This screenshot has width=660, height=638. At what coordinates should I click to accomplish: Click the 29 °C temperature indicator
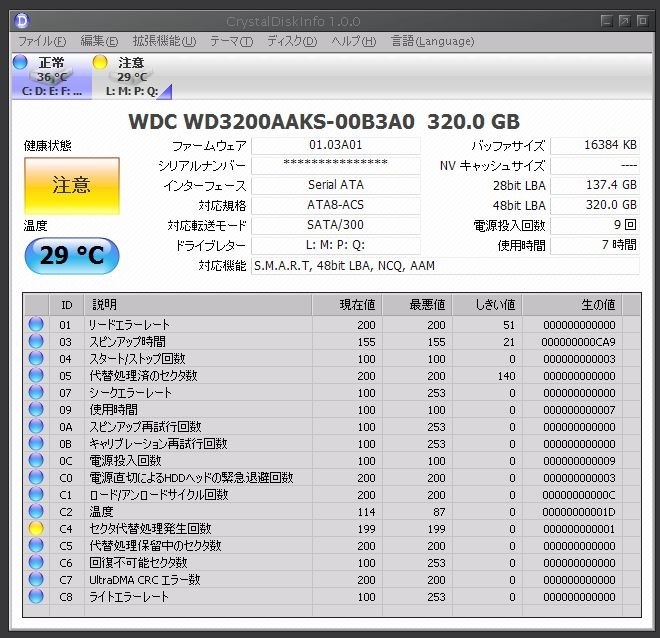pyautogui.click(x=72, y=255)
